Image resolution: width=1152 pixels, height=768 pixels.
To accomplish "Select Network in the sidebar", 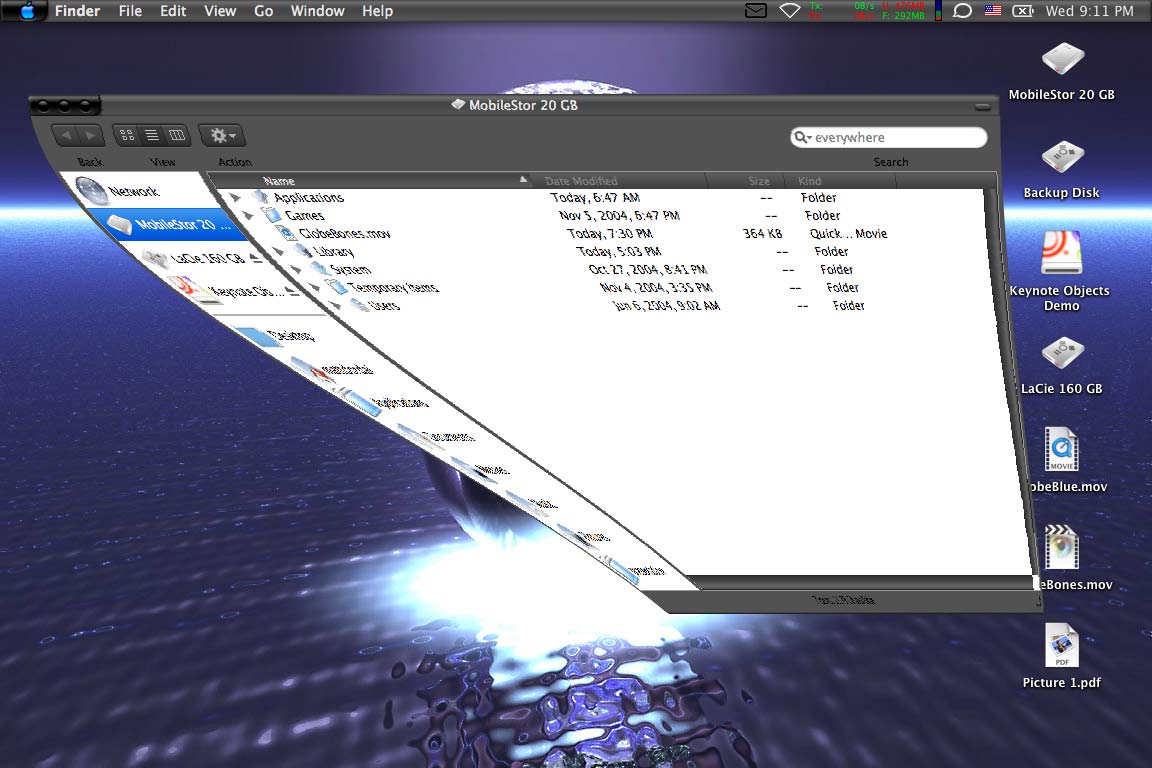I will click(x=132, y=191).
